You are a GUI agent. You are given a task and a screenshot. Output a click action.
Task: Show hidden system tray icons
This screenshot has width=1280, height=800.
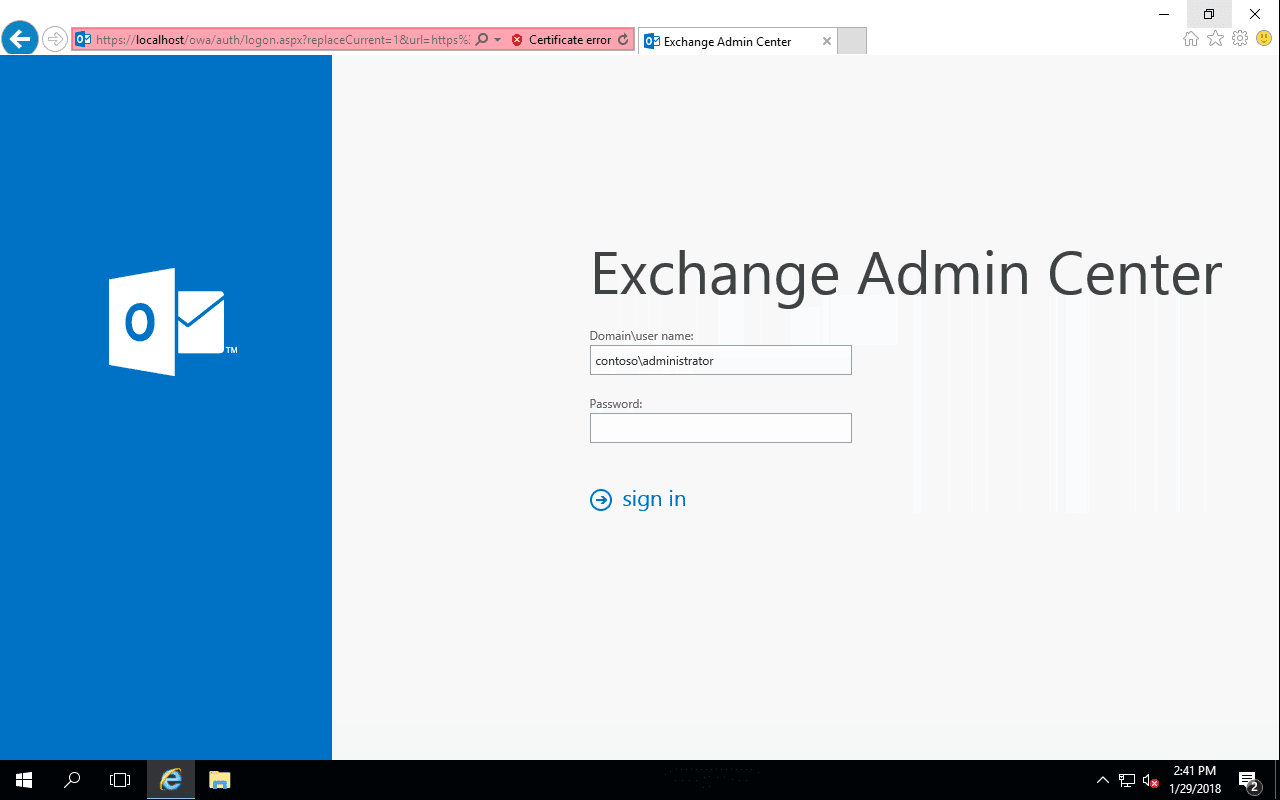coord(1103,780)
